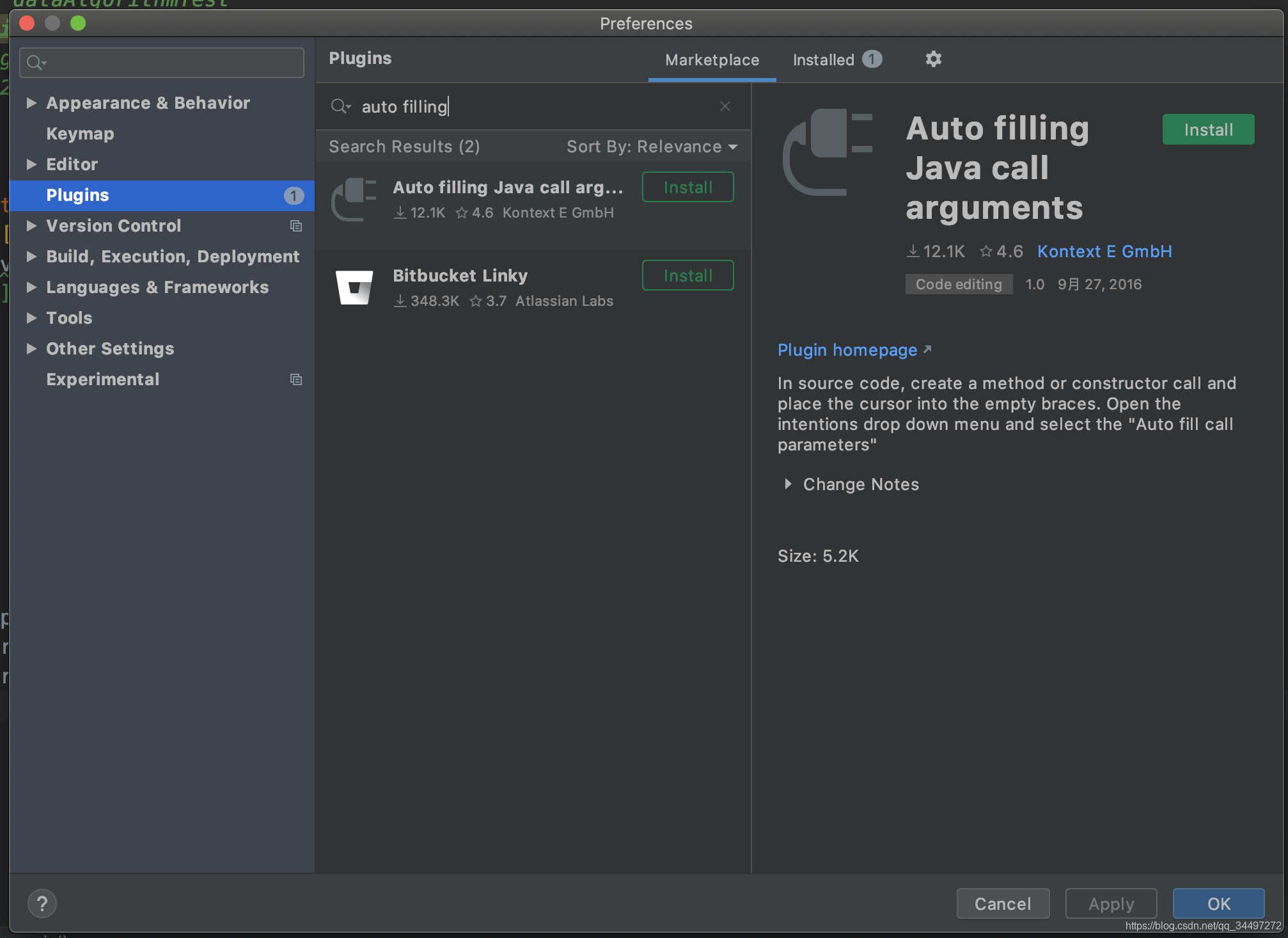Click the plugin search magnifier icon
Viewport: 1288px width, 938px height.
click(340, 106)
